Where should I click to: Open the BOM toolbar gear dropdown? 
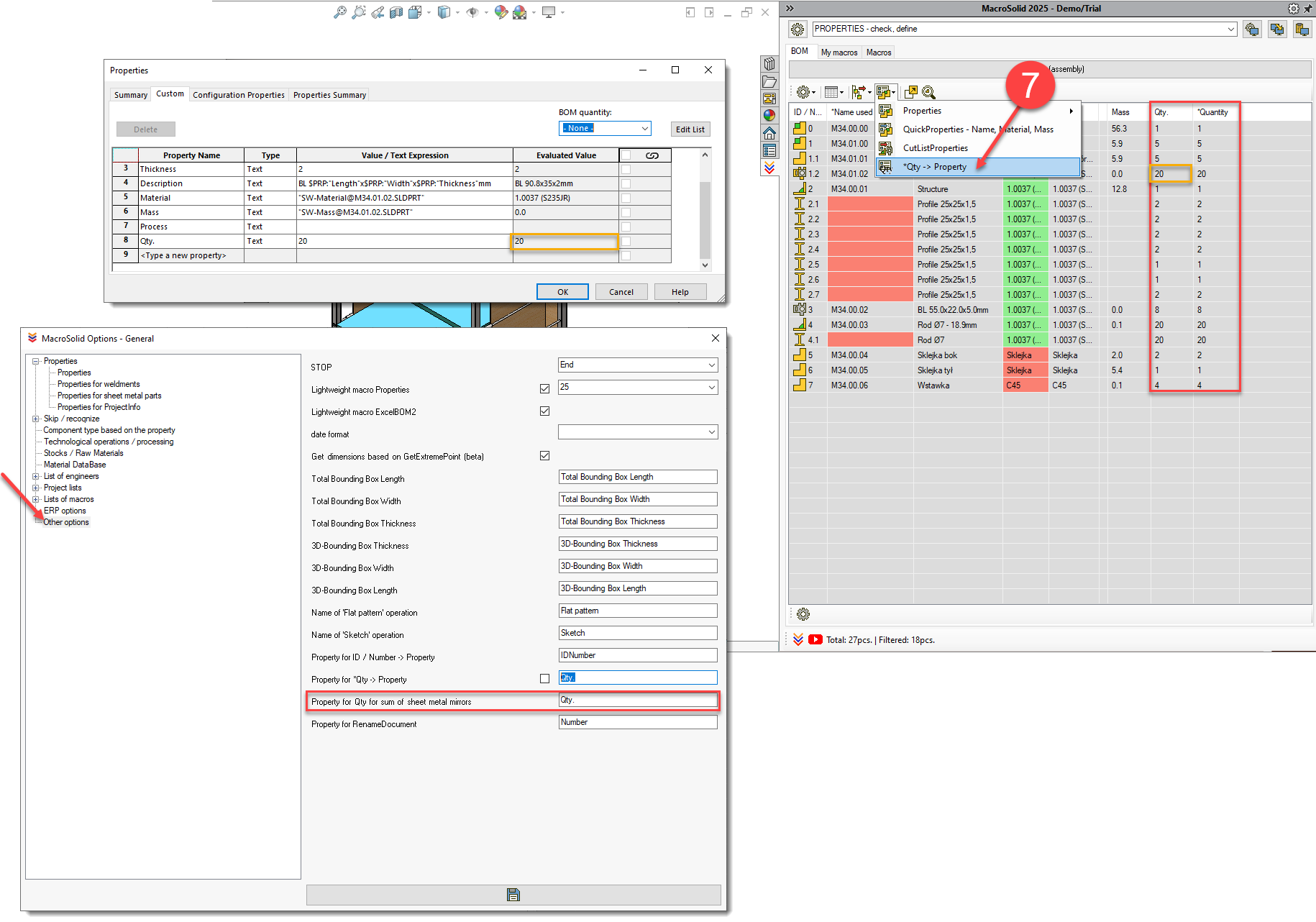click(805, 92)
